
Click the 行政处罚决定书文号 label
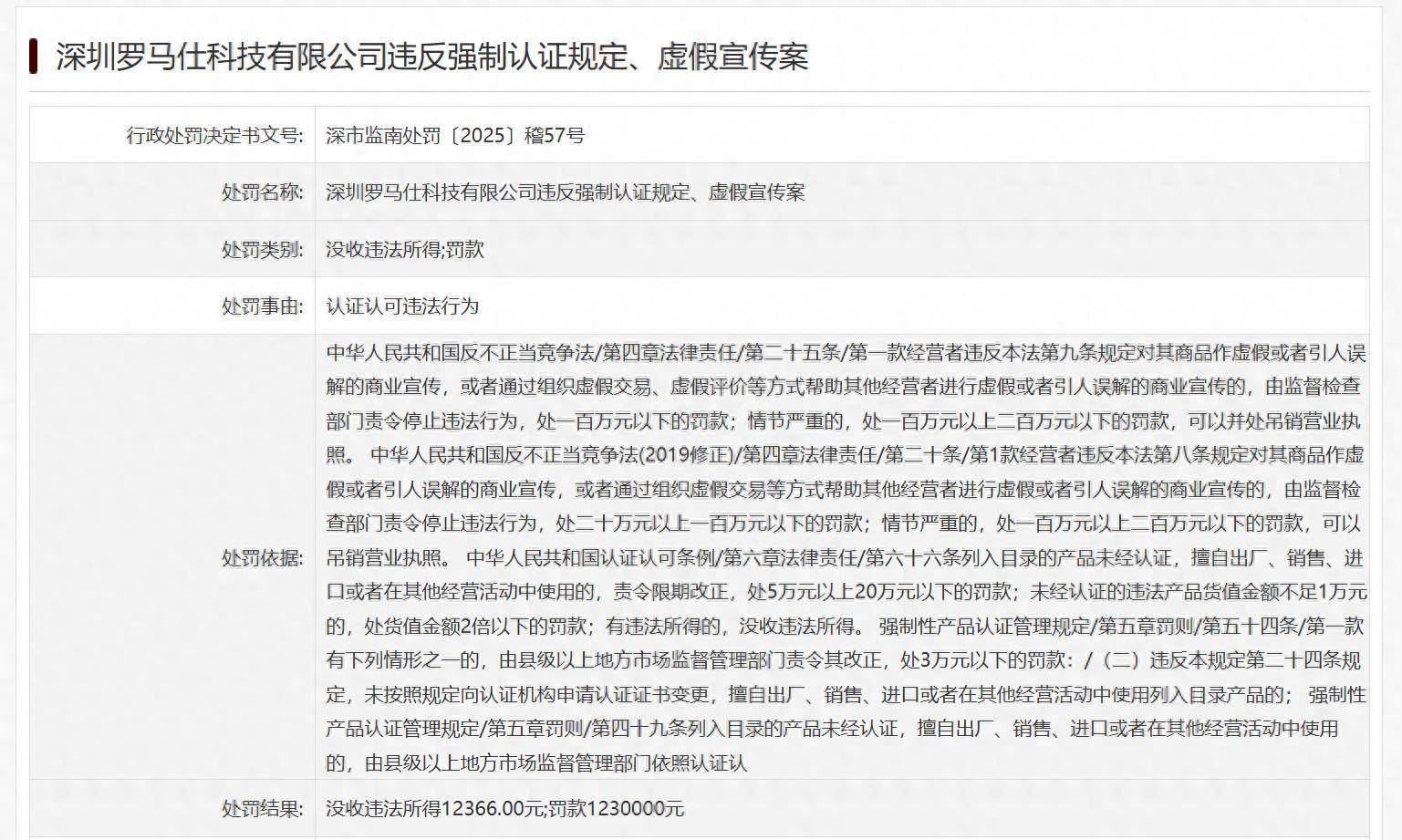(x=213, y=134)
